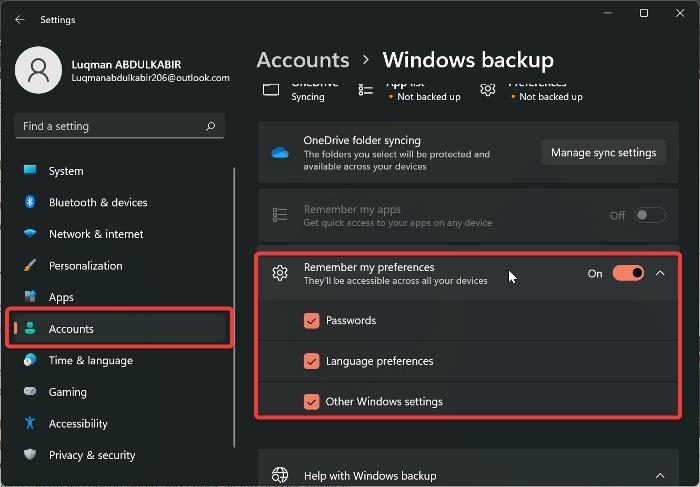Image resolution: width=700 pixels, height=487 pixels.
Task: Open Network & internet category
Action: pos(121,234)
